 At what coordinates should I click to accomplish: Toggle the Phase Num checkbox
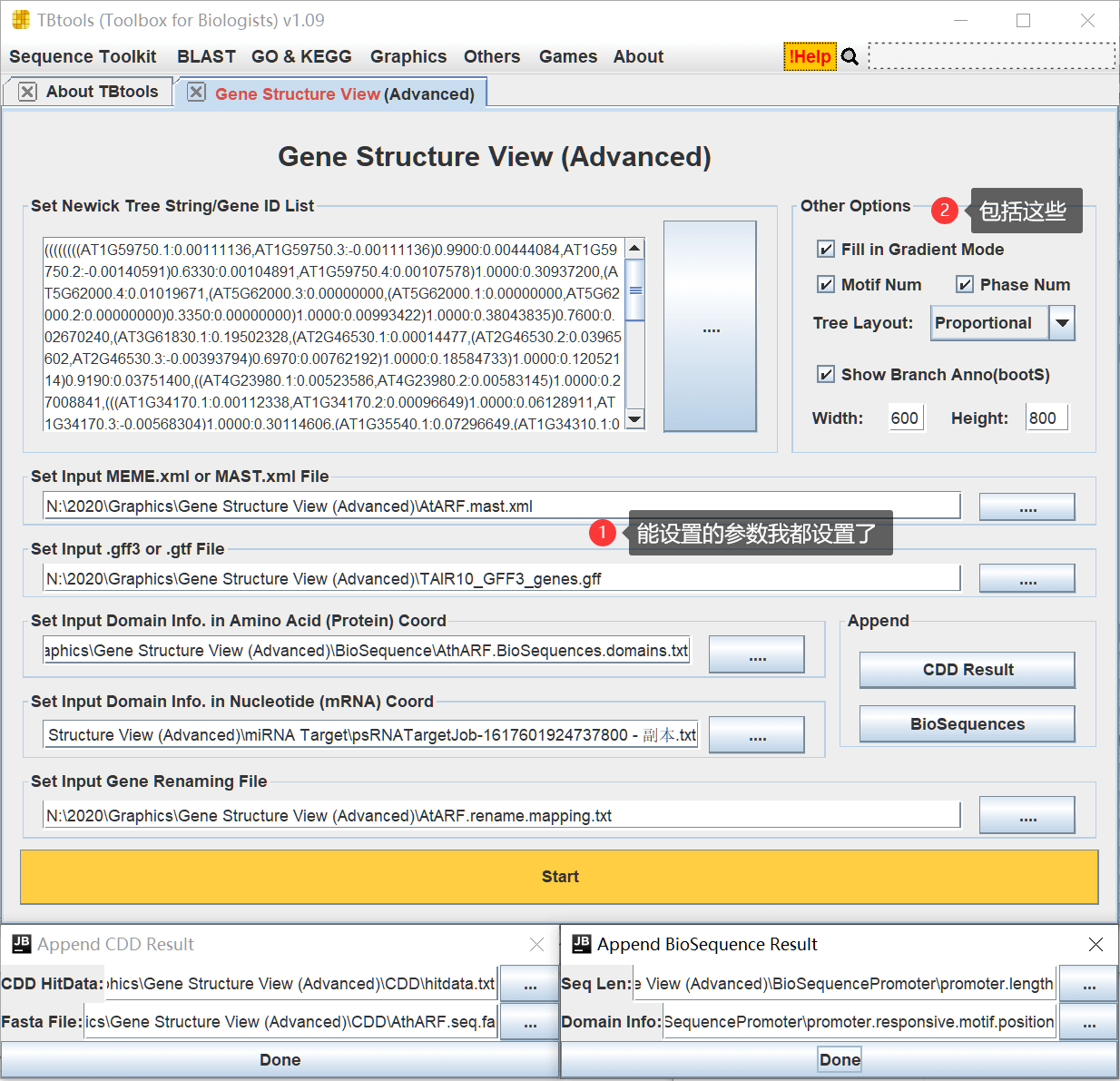965,284
